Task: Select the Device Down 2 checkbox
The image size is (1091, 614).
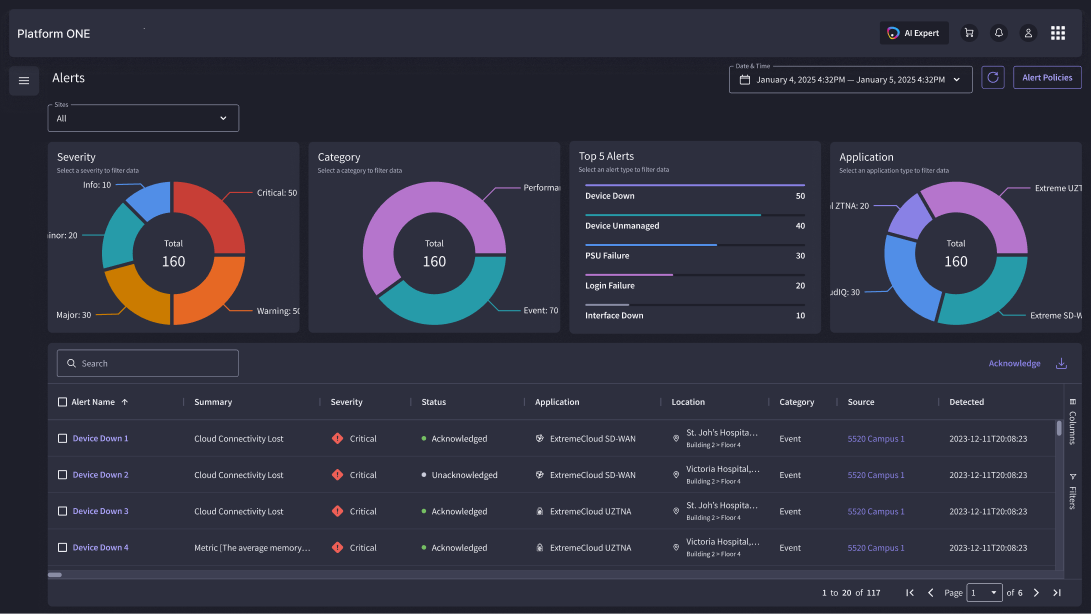Action: (63, 475)
